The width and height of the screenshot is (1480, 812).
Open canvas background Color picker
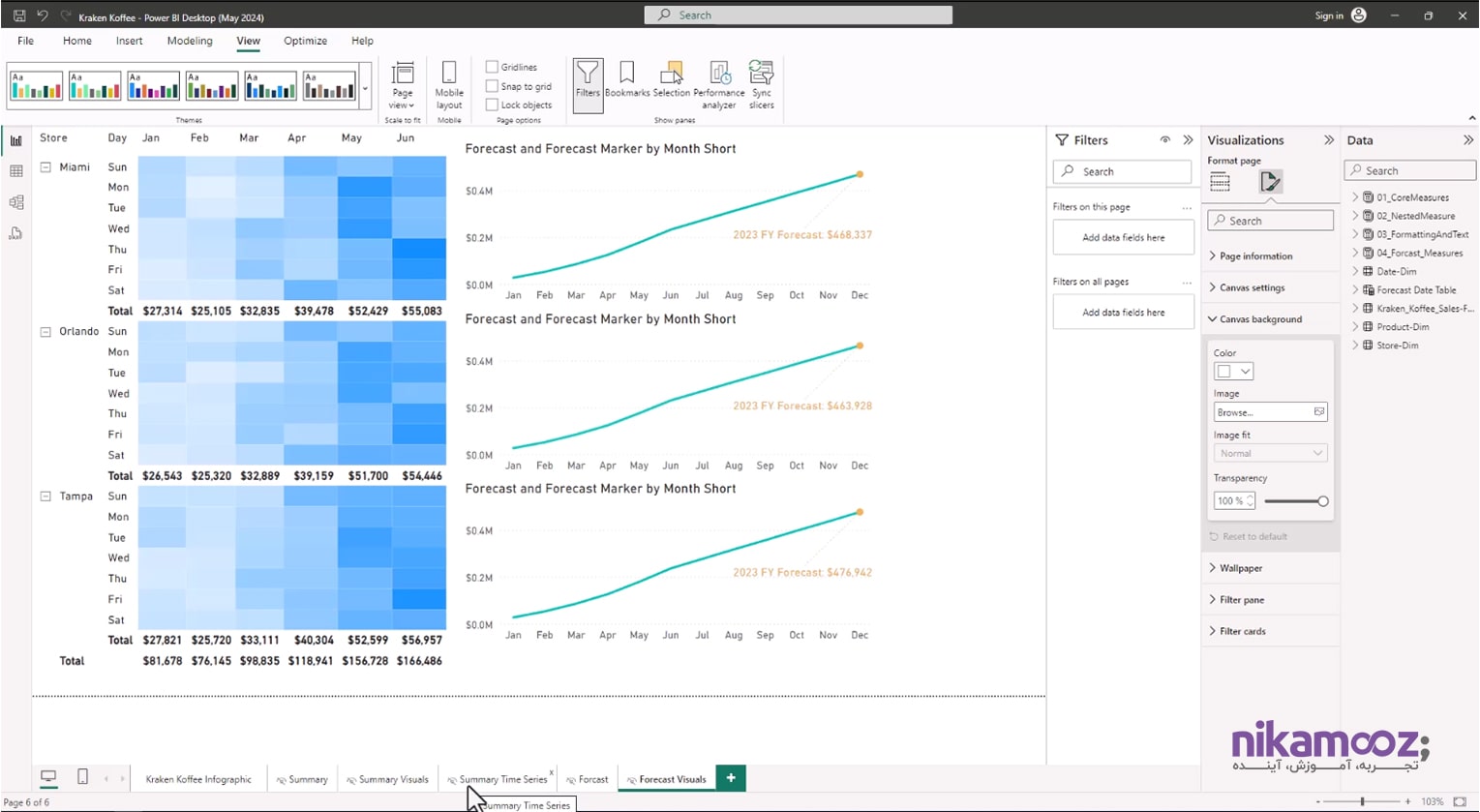pyautogui.click(x=1234, y=372)
